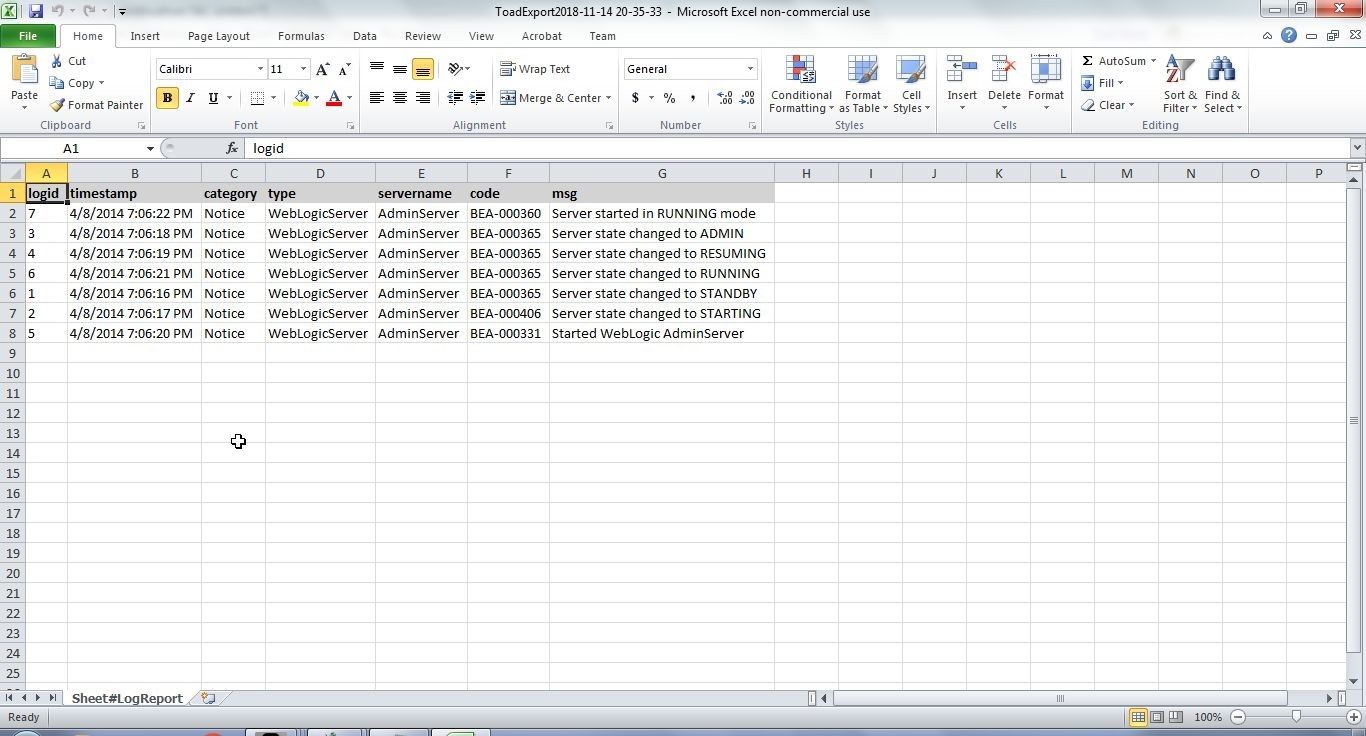The image size is (1366, 736).
Task: Apply Comma Style
Action: pos(692,98)
